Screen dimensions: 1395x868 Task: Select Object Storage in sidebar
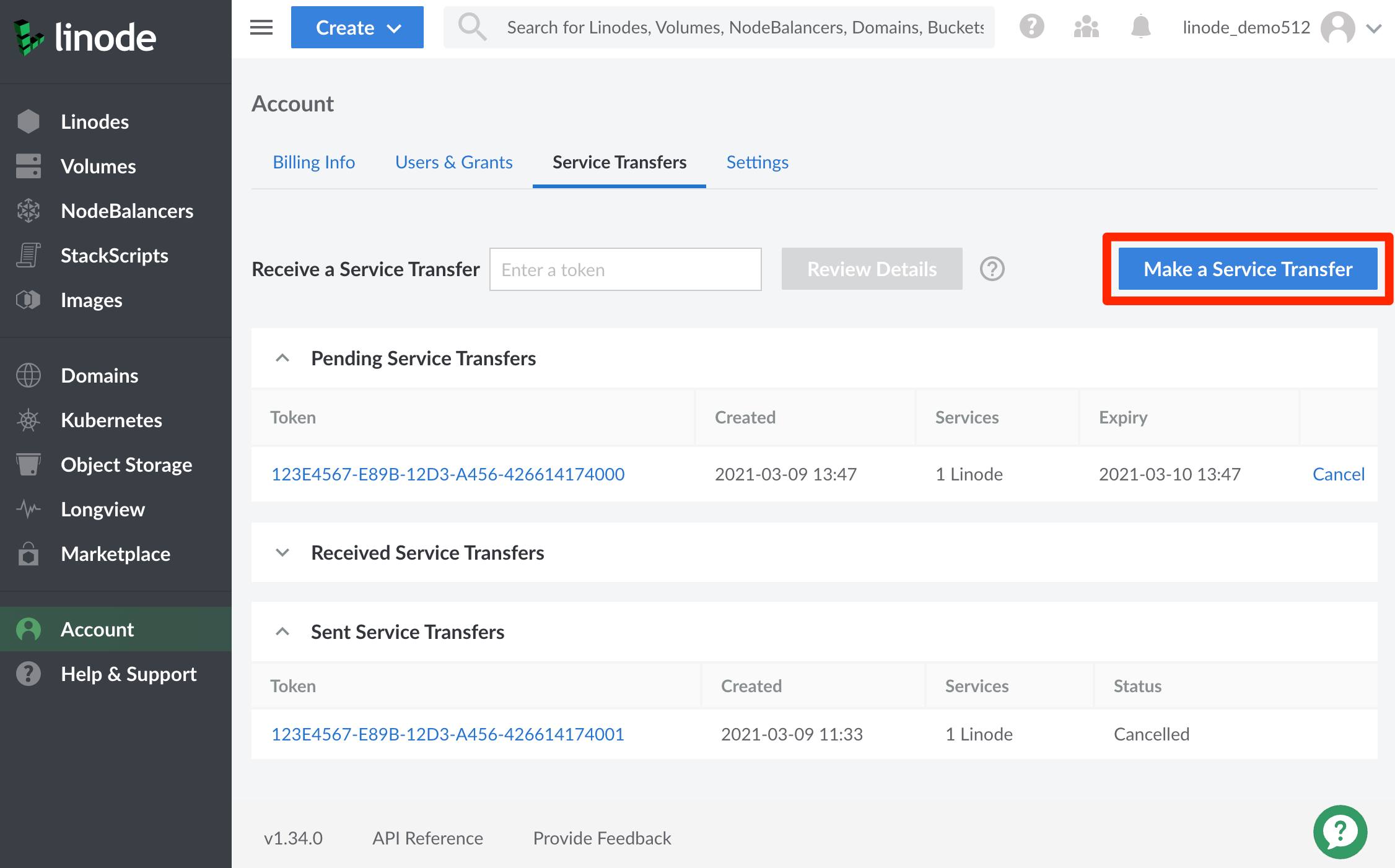(x=126, y=464)
